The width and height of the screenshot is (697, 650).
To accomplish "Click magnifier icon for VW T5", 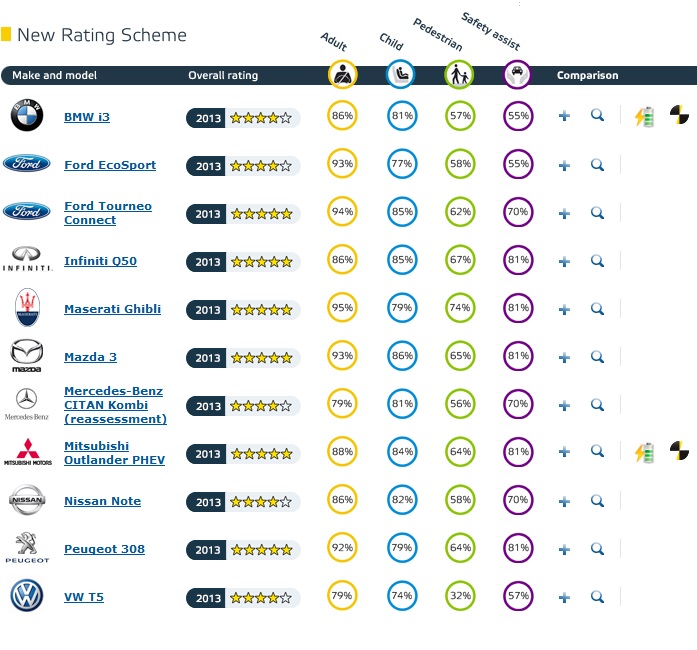I will tap(597, 597).
